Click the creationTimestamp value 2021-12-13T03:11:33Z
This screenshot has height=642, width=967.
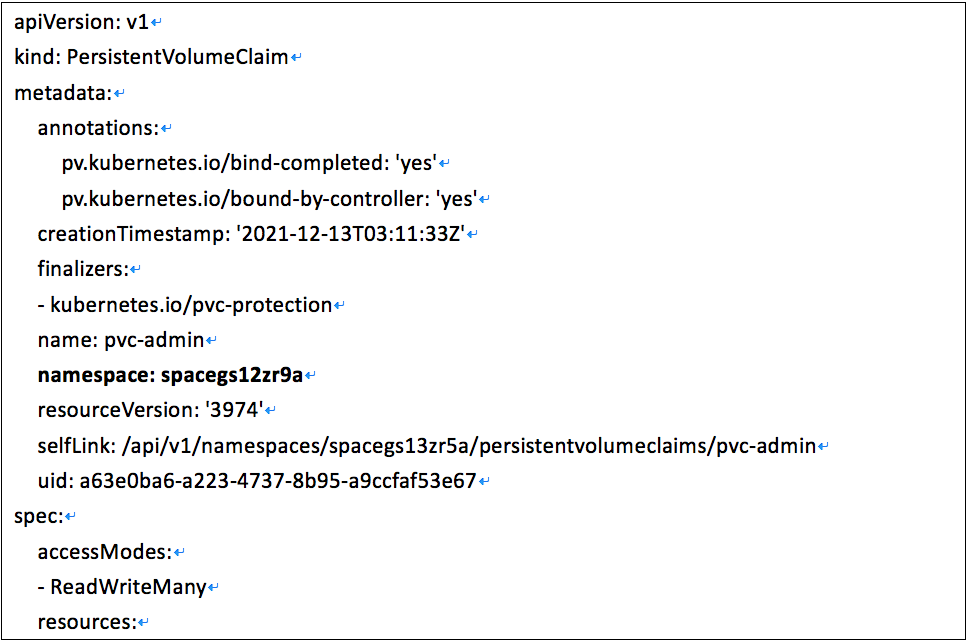point(350,234)
